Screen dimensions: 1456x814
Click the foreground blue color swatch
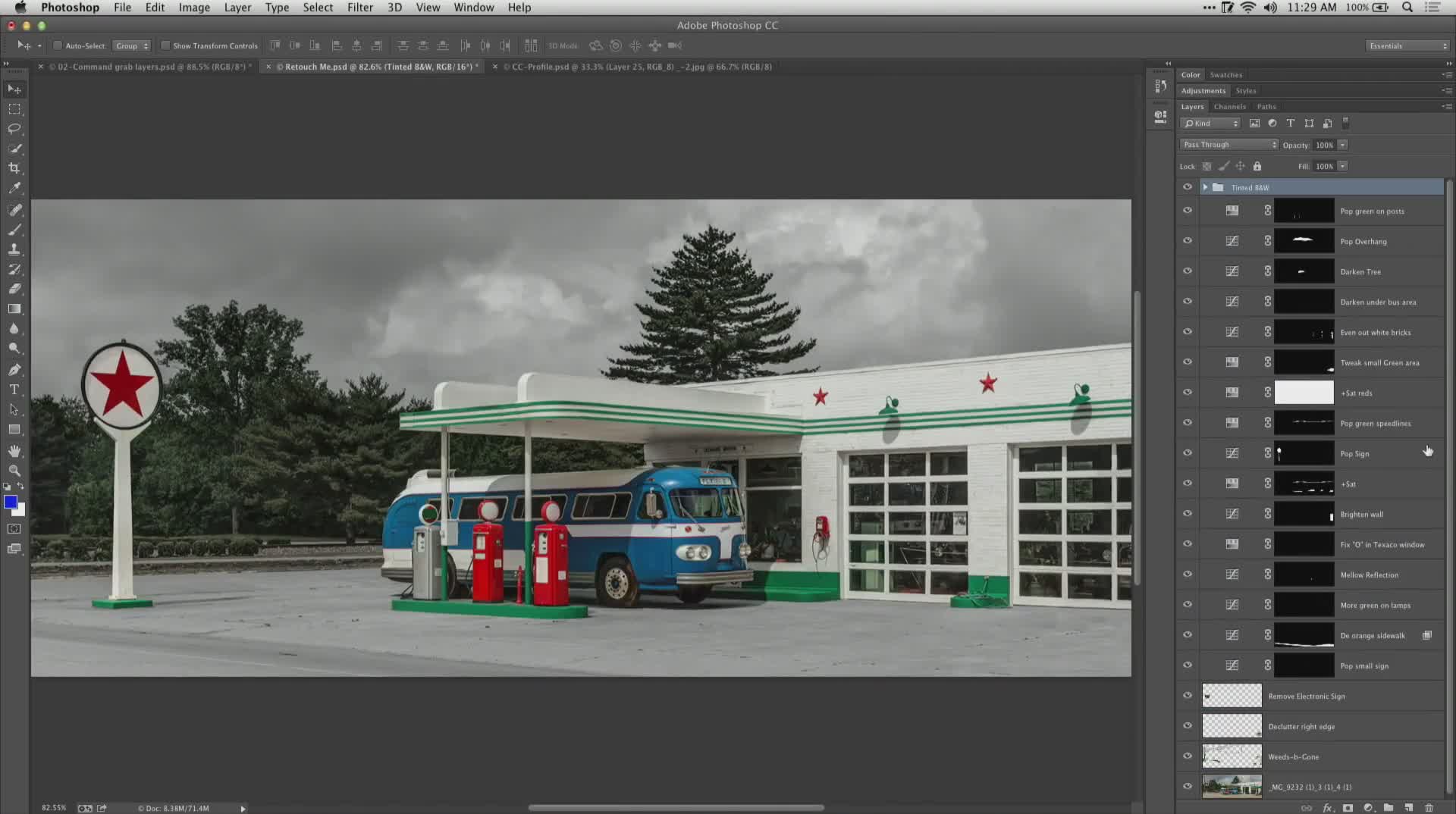(x=11, y=502)
